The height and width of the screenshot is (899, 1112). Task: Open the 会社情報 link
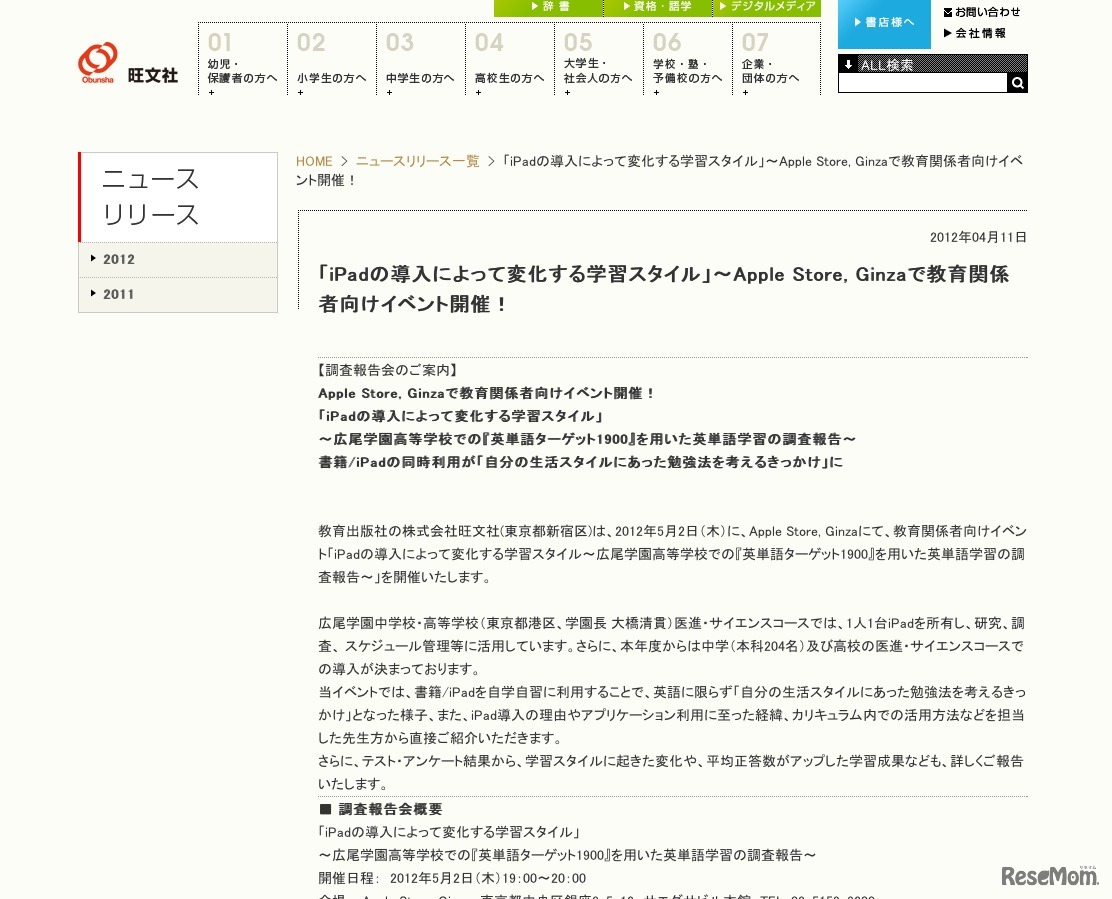coord(975,33)
